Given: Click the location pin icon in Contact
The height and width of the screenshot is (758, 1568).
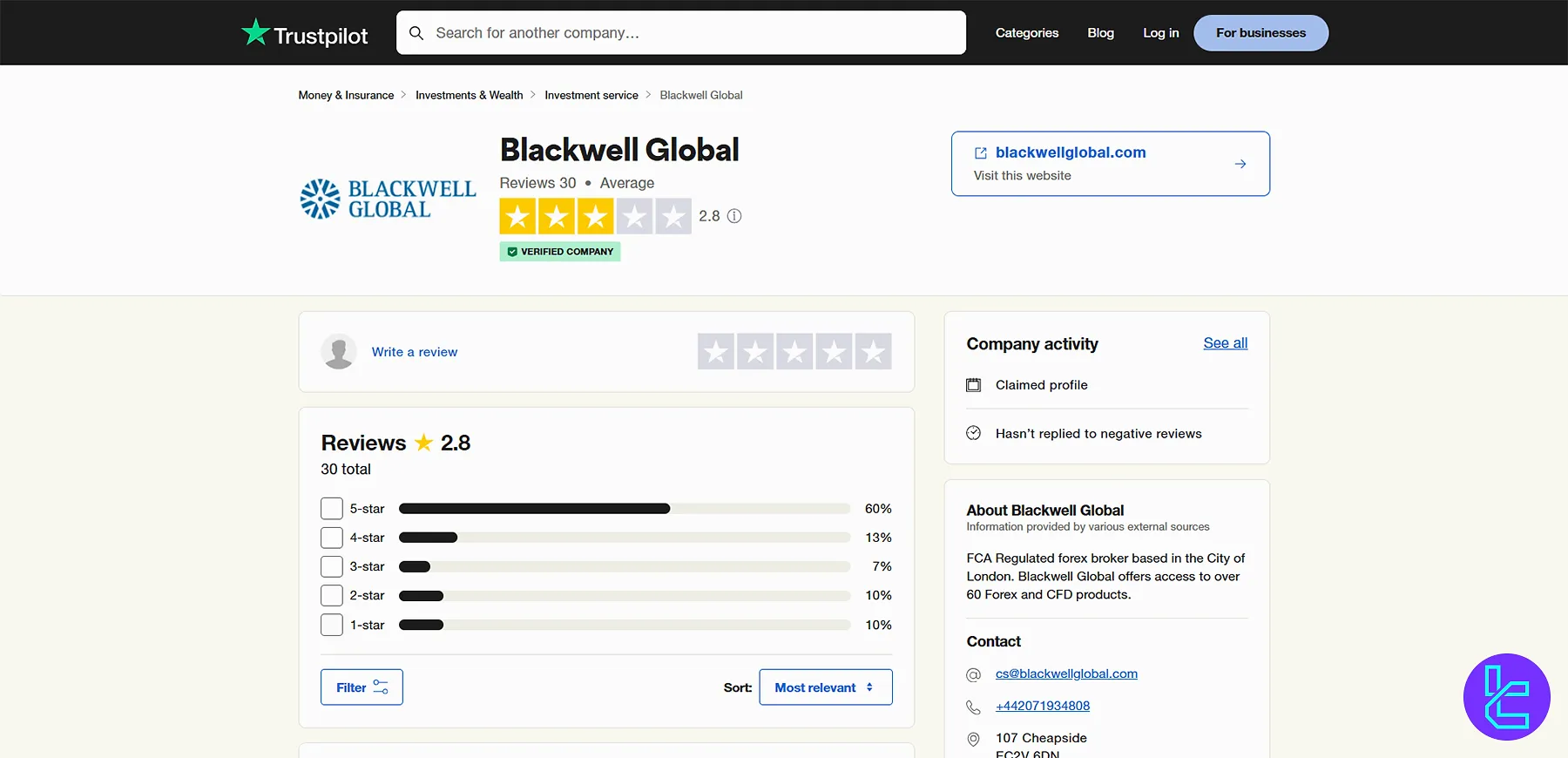Looking at the screenshot, I should (x=974, y=740).
